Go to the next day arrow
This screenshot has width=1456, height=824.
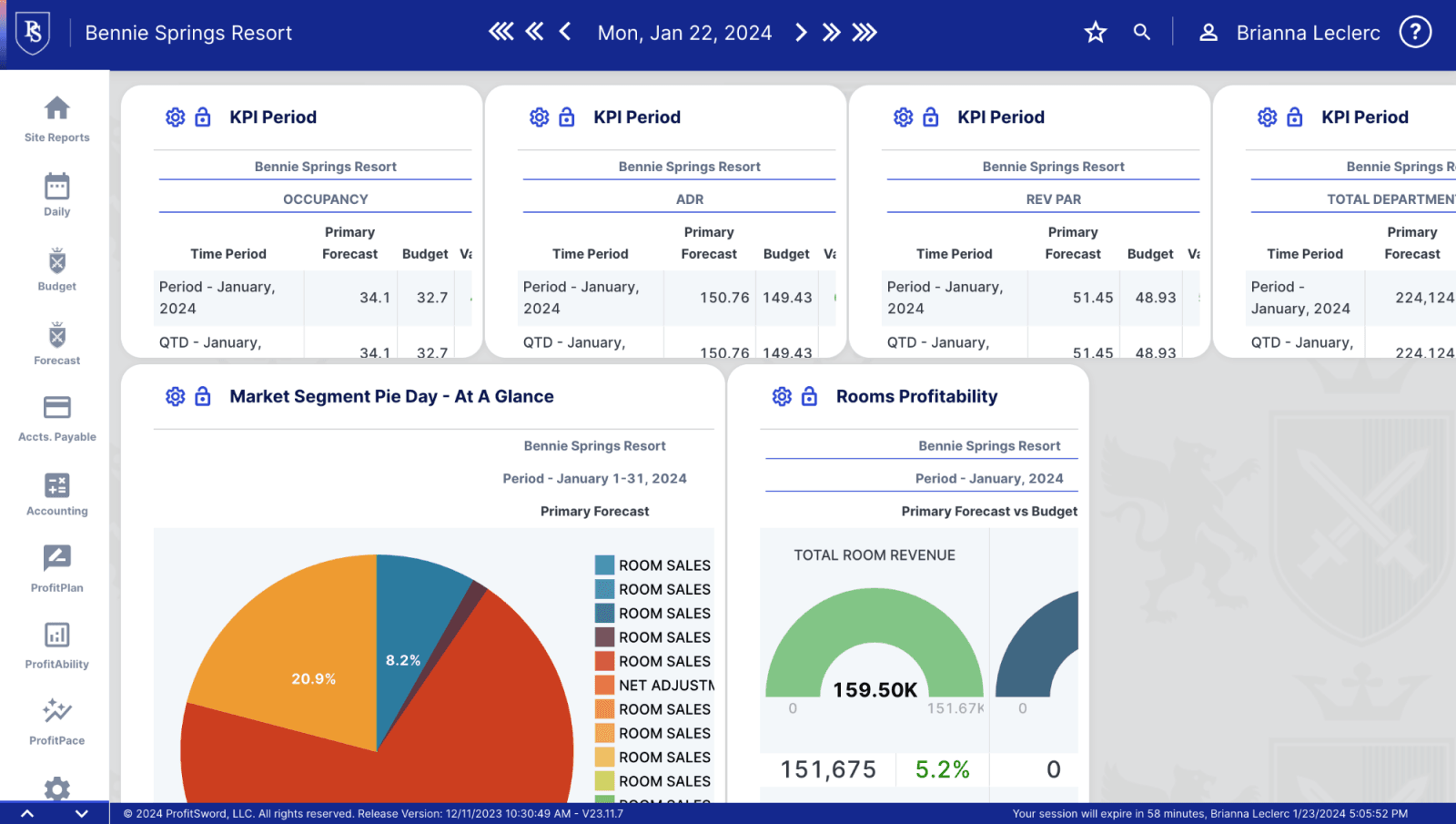(x=801, y=33)
